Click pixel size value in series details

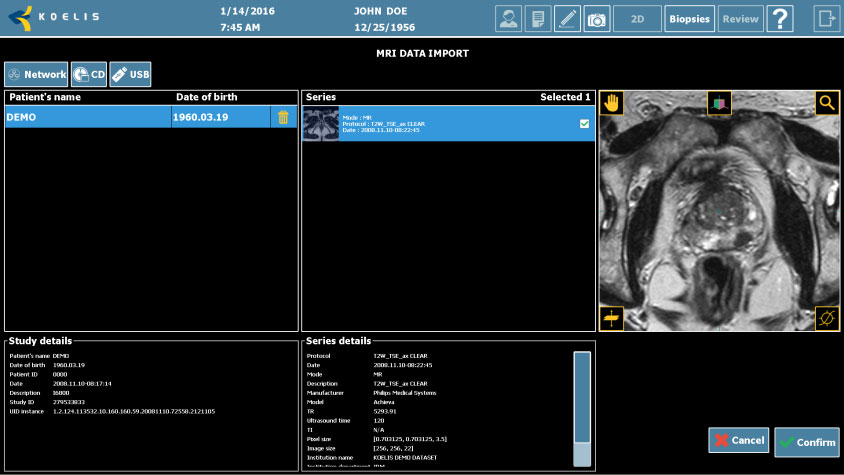410,439
